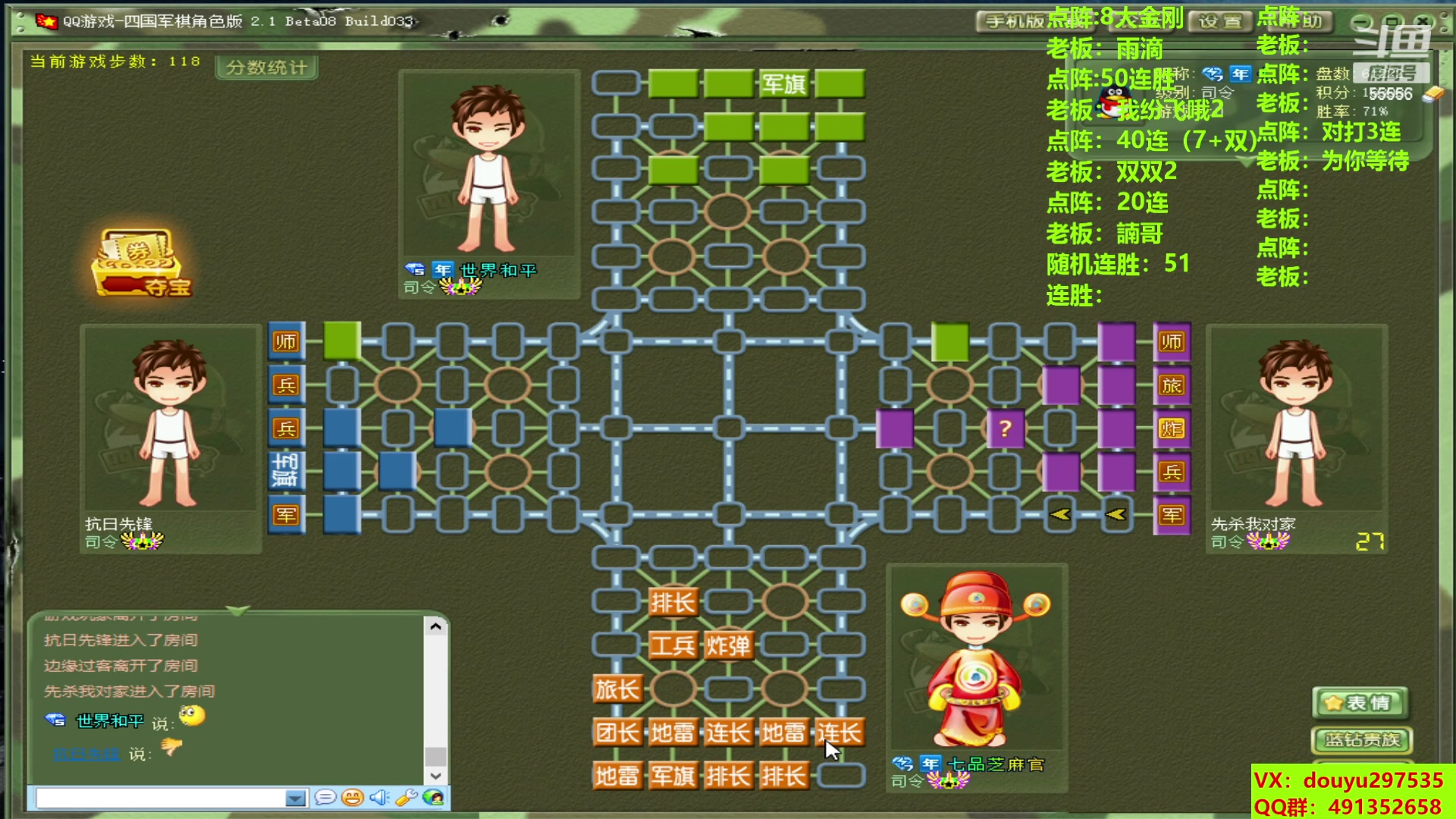Click the chat bubble quick-phrase icon

point(325,797)
